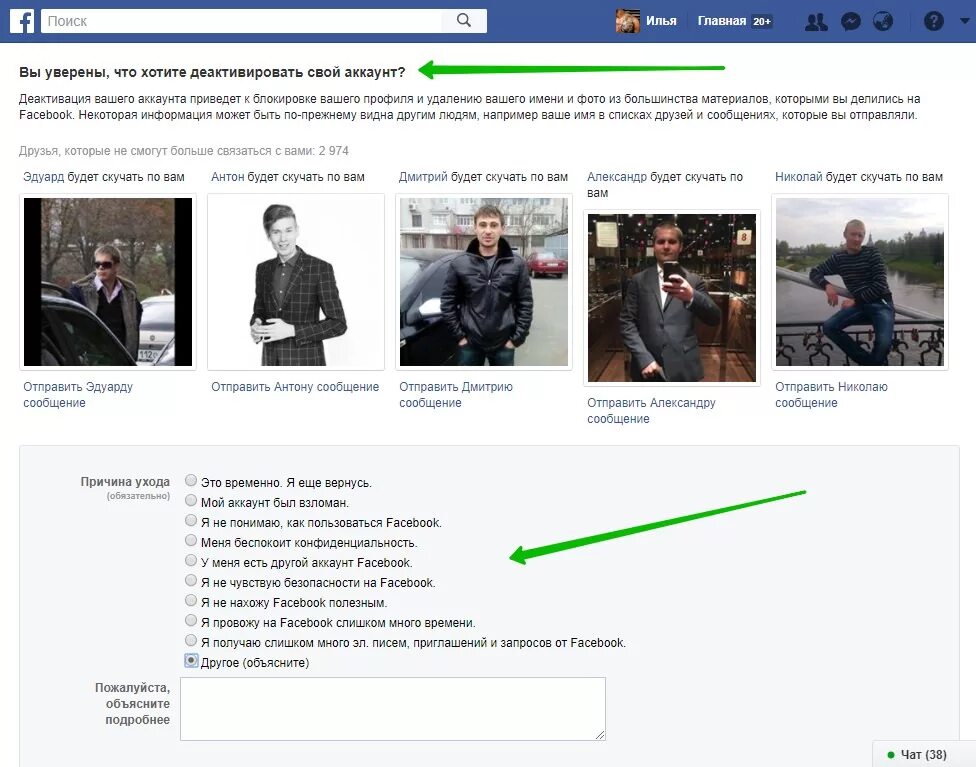Expand the account dropdown arrow
Screen dimensions: 976x767
[x=964, y=21]
